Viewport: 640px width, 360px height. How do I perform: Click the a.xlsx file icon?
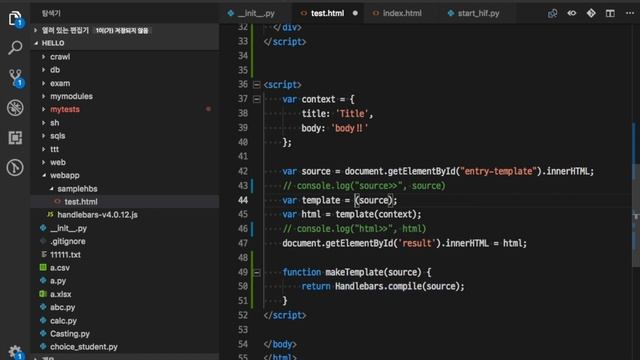tap(43, 294)
